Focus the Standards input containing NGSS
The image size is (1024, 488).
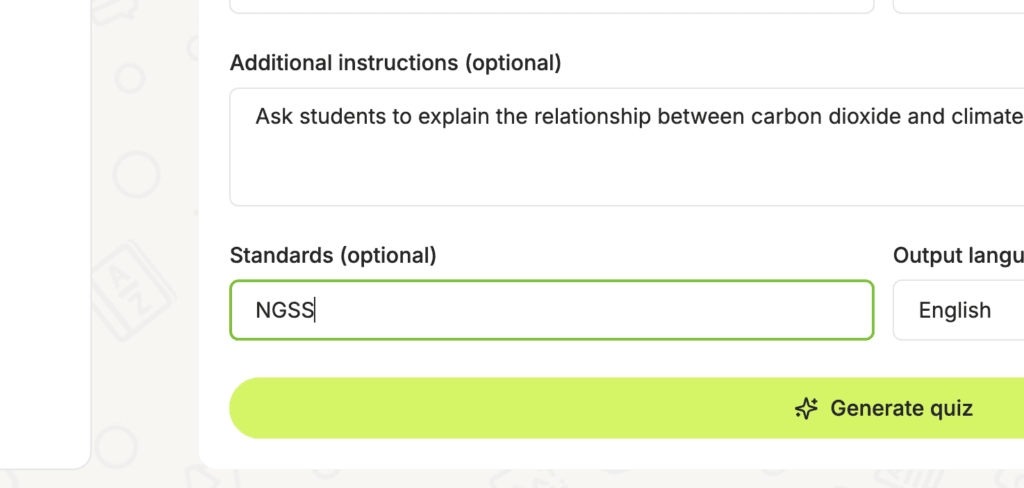tap(552, 310)
